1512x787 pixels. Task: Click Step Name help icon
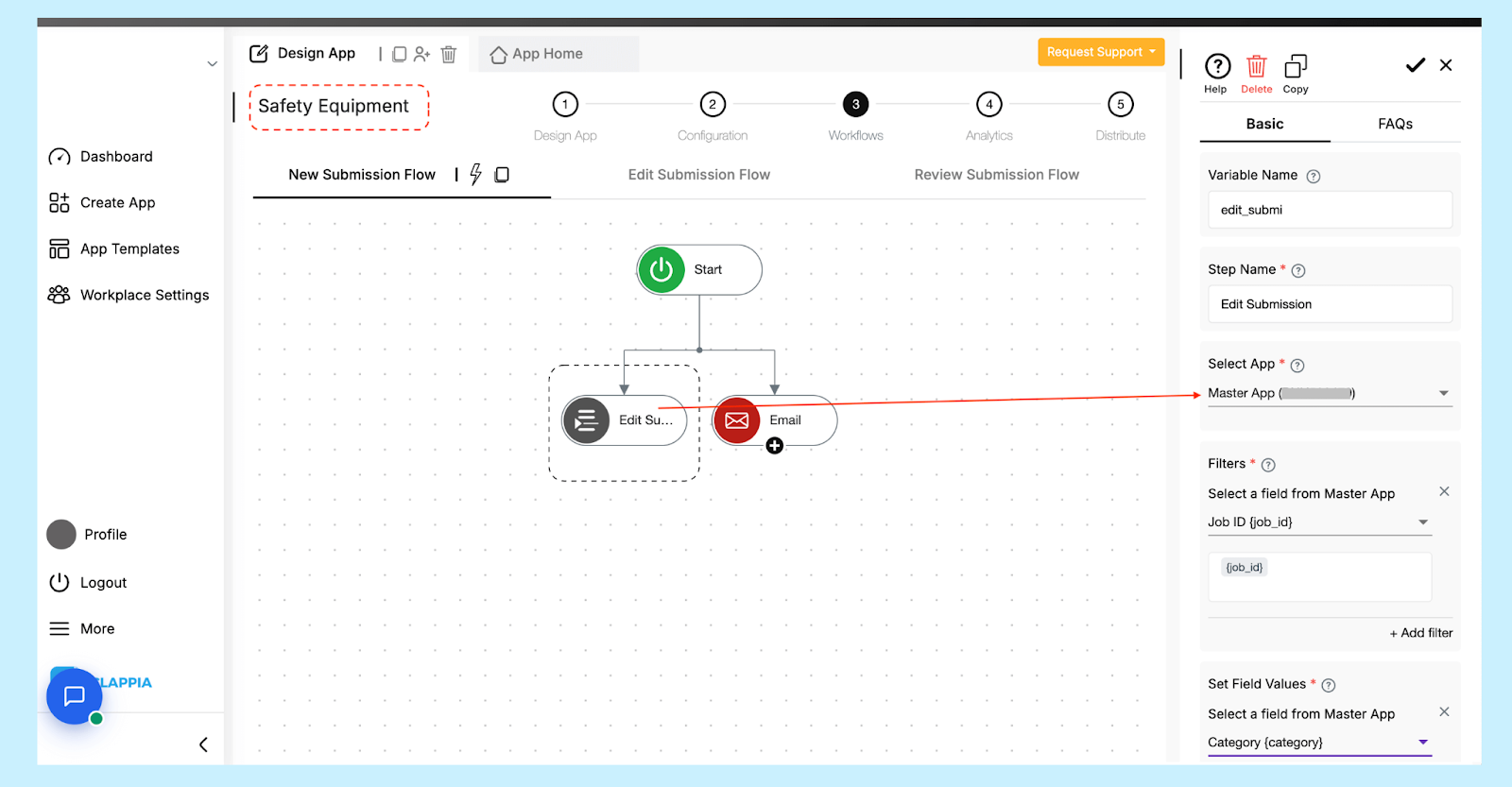pos(1298,270)
